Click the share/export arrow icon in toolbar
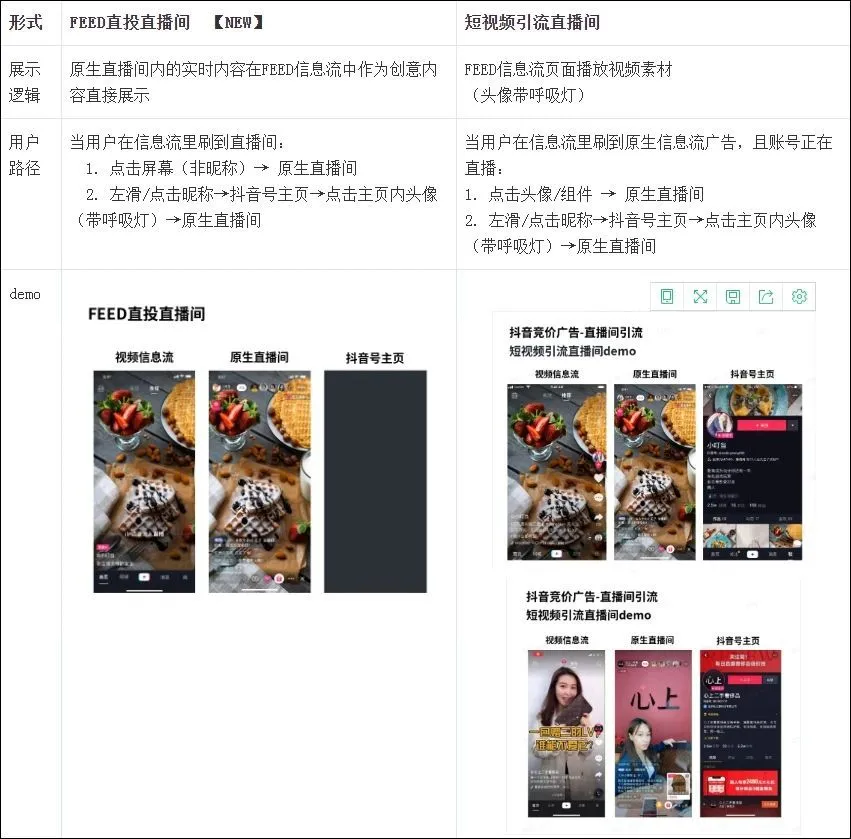851x839 pixels. pyautogui.click(x=766, y=296)
